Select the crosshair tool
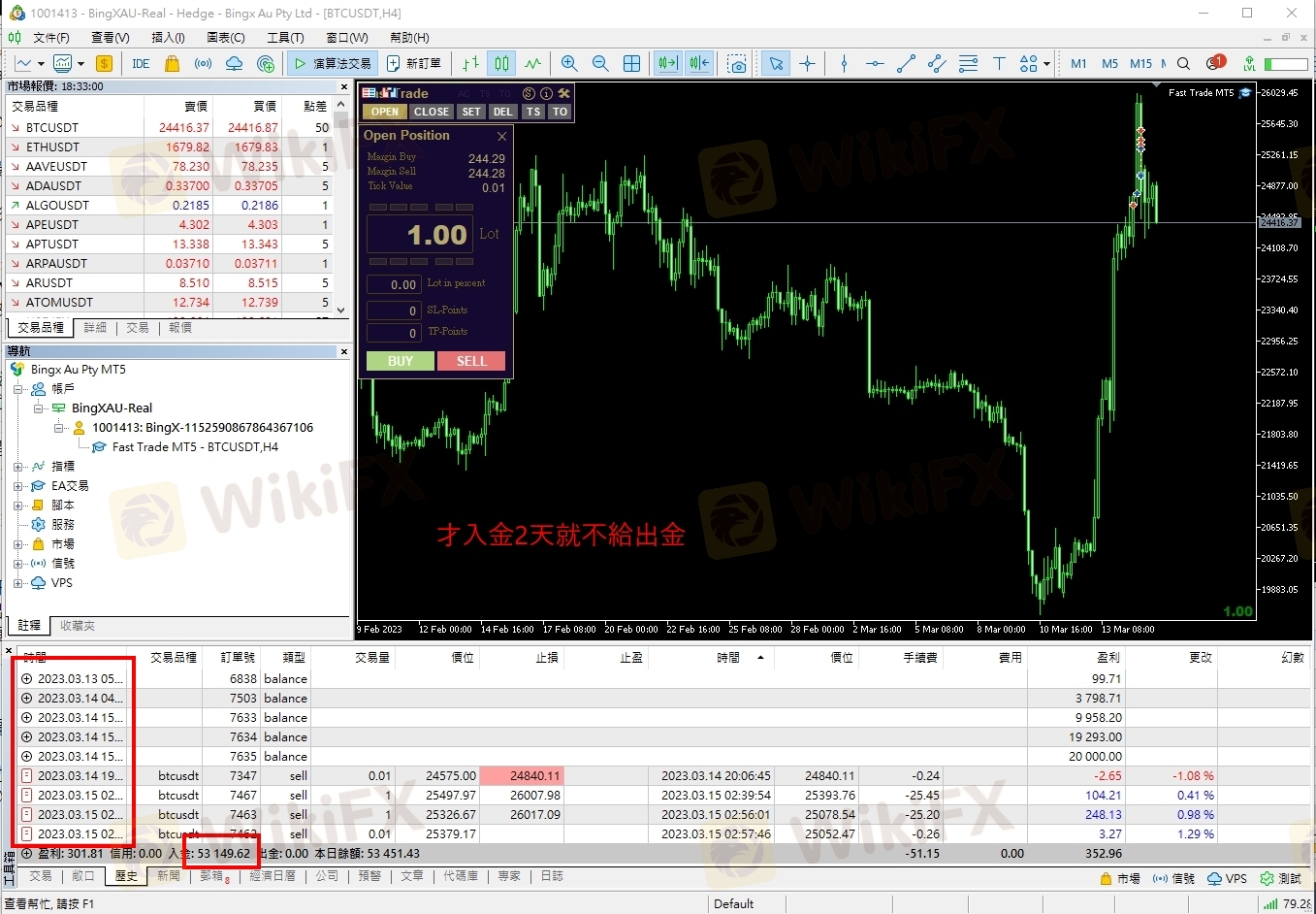 point(807,64)
